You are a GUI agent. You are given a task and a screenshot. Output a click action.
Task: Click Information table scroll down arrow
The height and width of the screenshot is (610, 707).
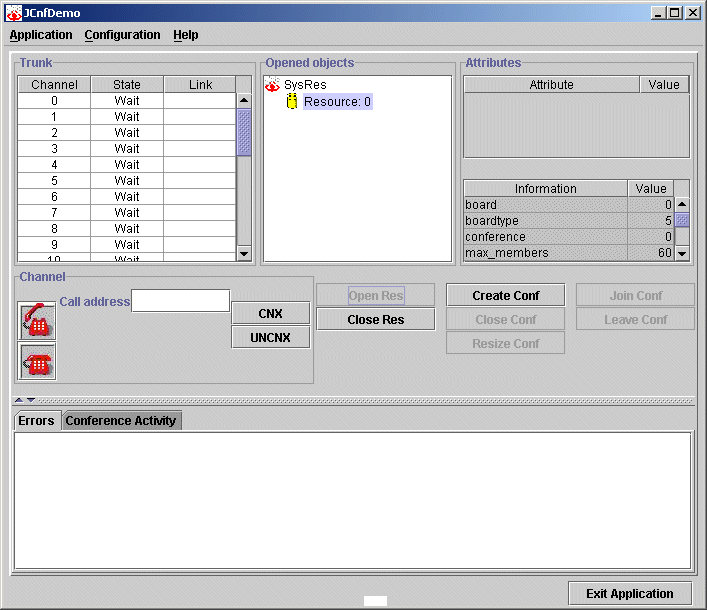(682, 254)
